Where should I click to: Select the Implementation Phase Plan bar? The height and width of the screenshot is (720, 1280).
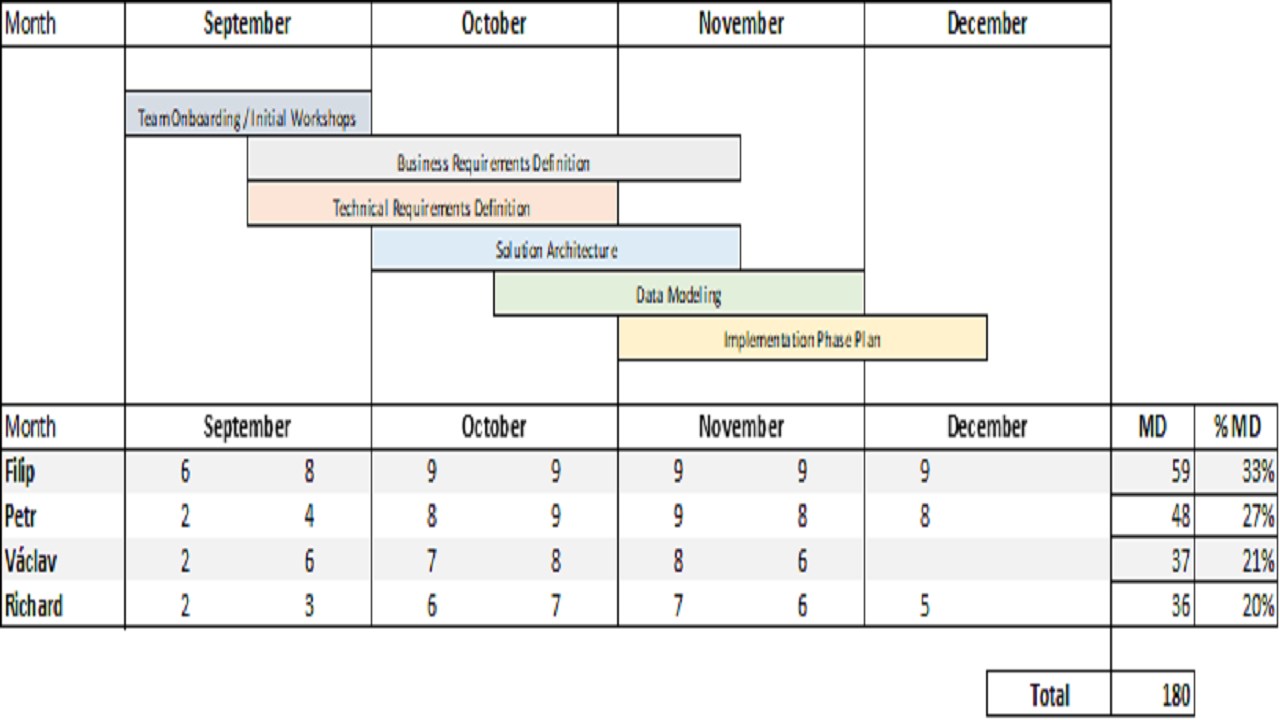(x=802, y=339)
